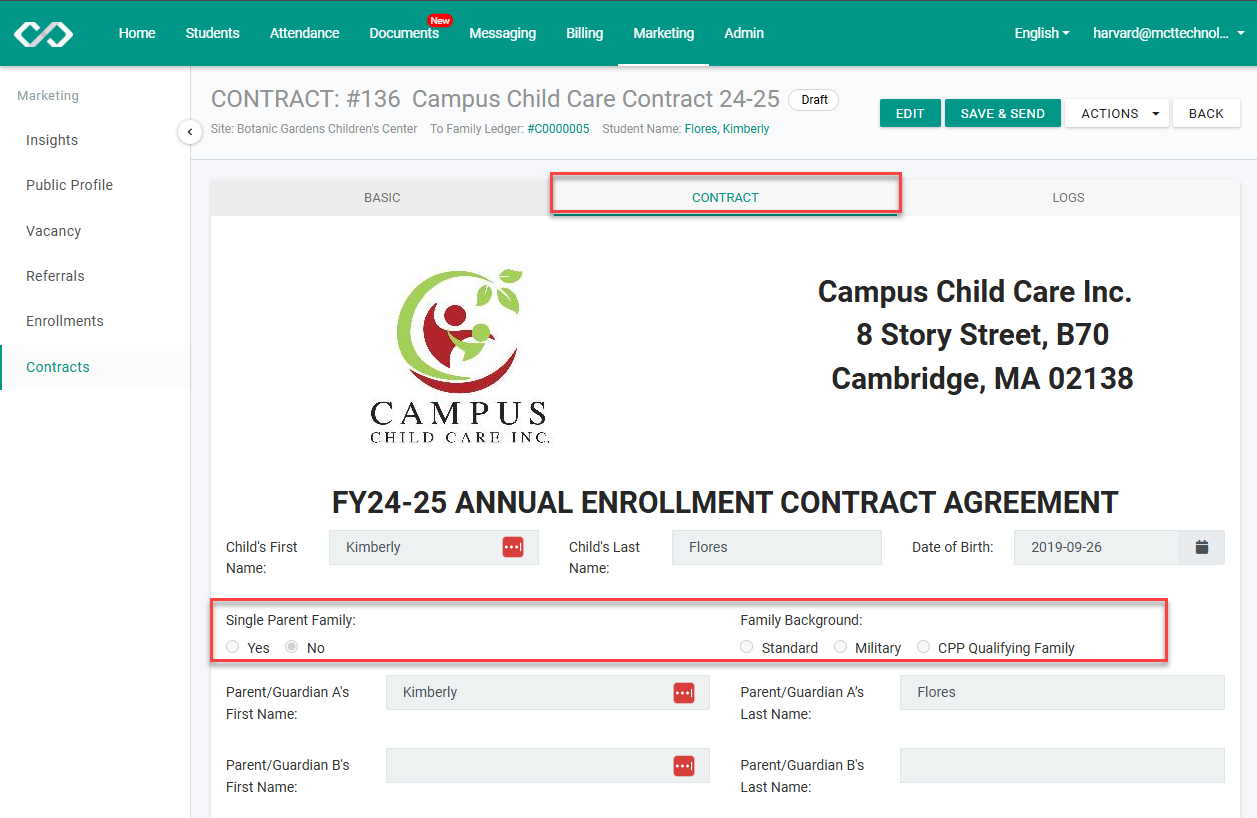The width and height of the screenshot is (1257, 818).
Task: Select No for Single Parent Family
Action: (x=292, y=647)
